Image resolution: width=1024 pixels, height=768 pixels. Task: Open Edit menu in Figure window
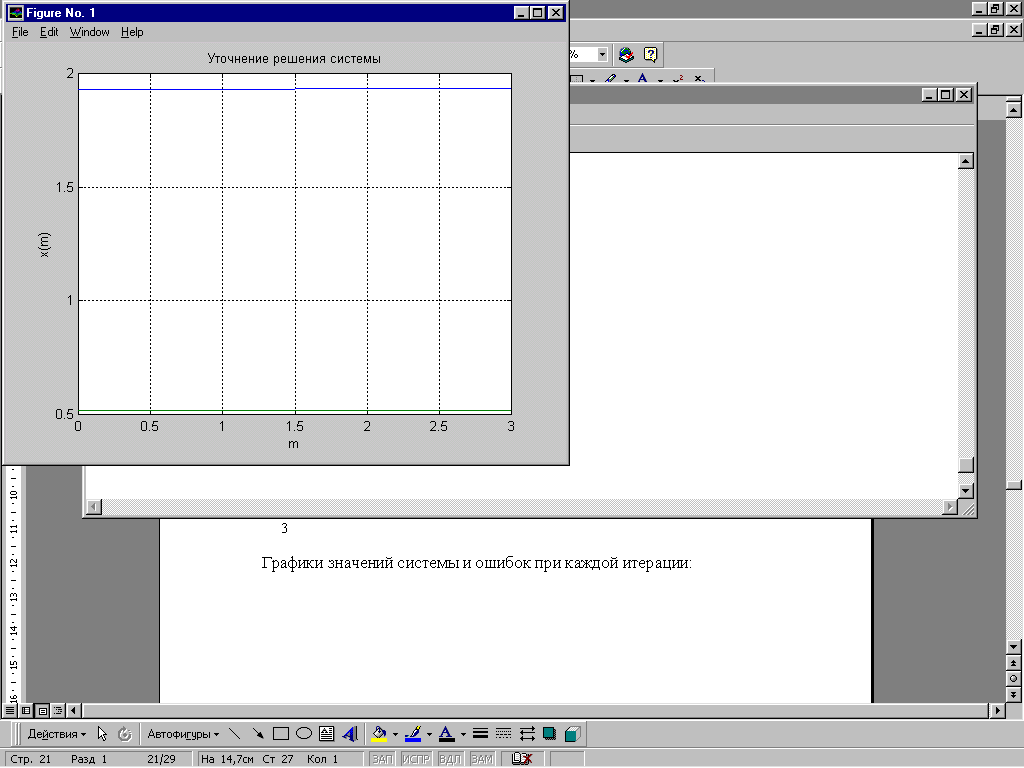[x=49, y=32]
